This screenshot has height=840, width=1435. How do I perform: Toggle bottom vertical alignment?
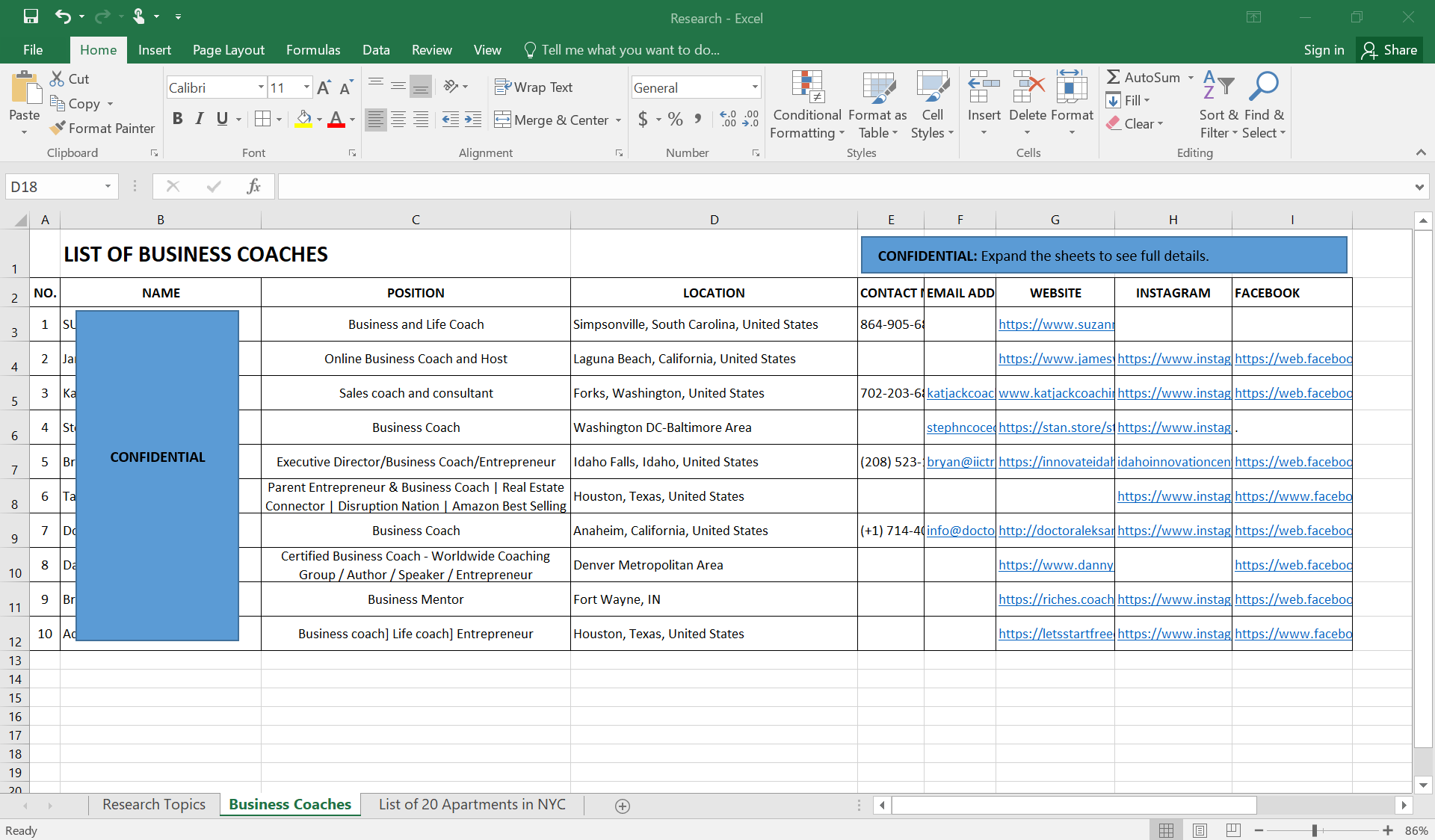click(421, 87)
